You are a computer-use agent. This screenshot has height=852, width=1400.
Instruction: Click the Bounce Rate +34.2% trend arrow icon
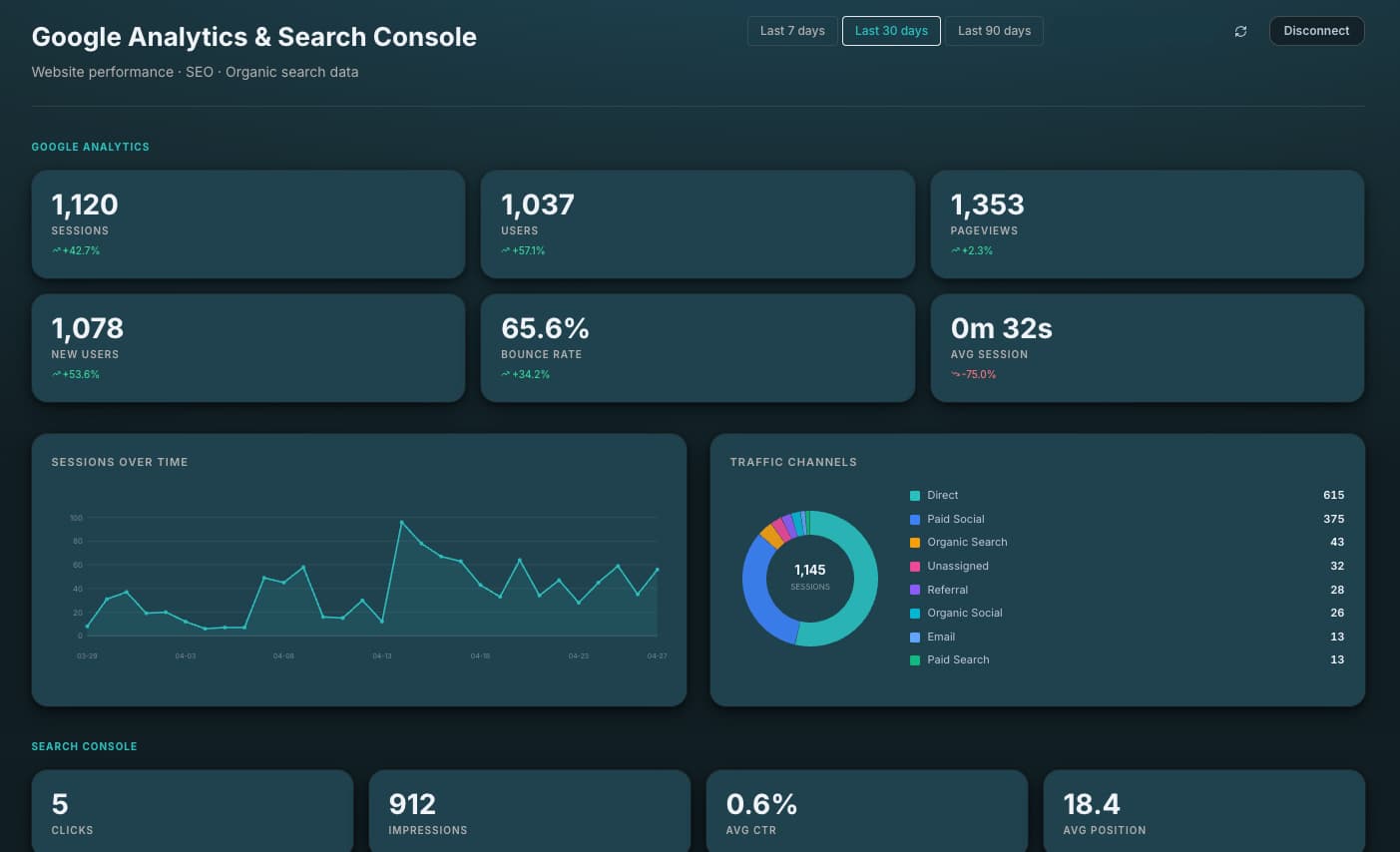[x=506, y=375]
